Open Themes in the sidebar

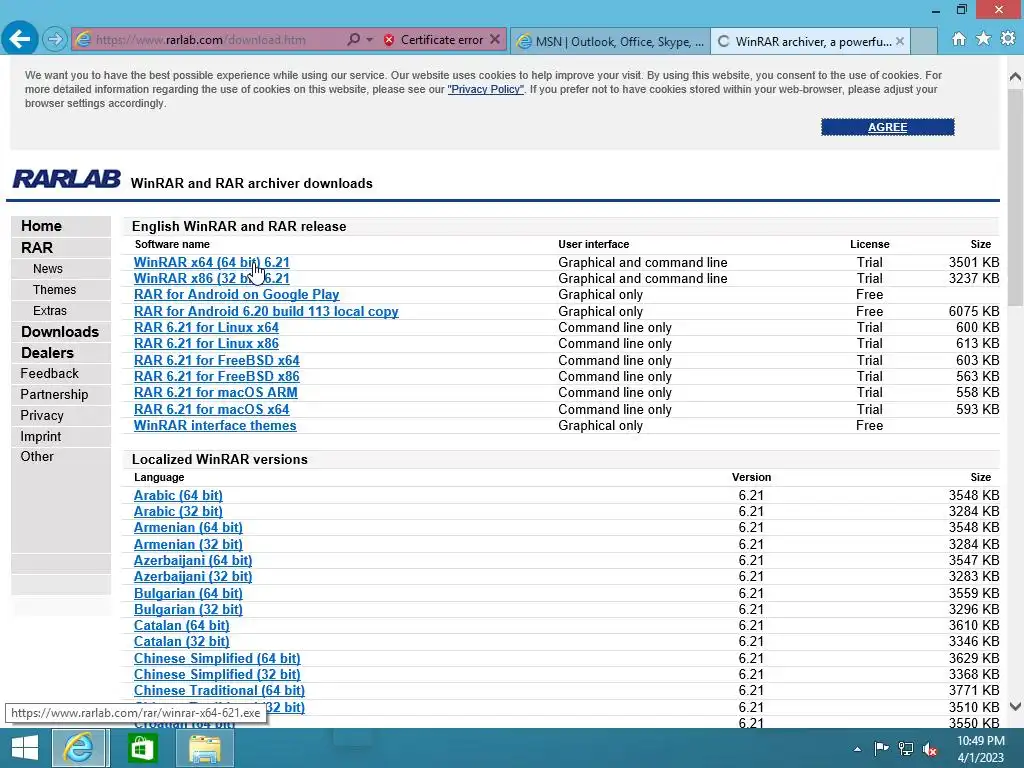pos(54,290)
